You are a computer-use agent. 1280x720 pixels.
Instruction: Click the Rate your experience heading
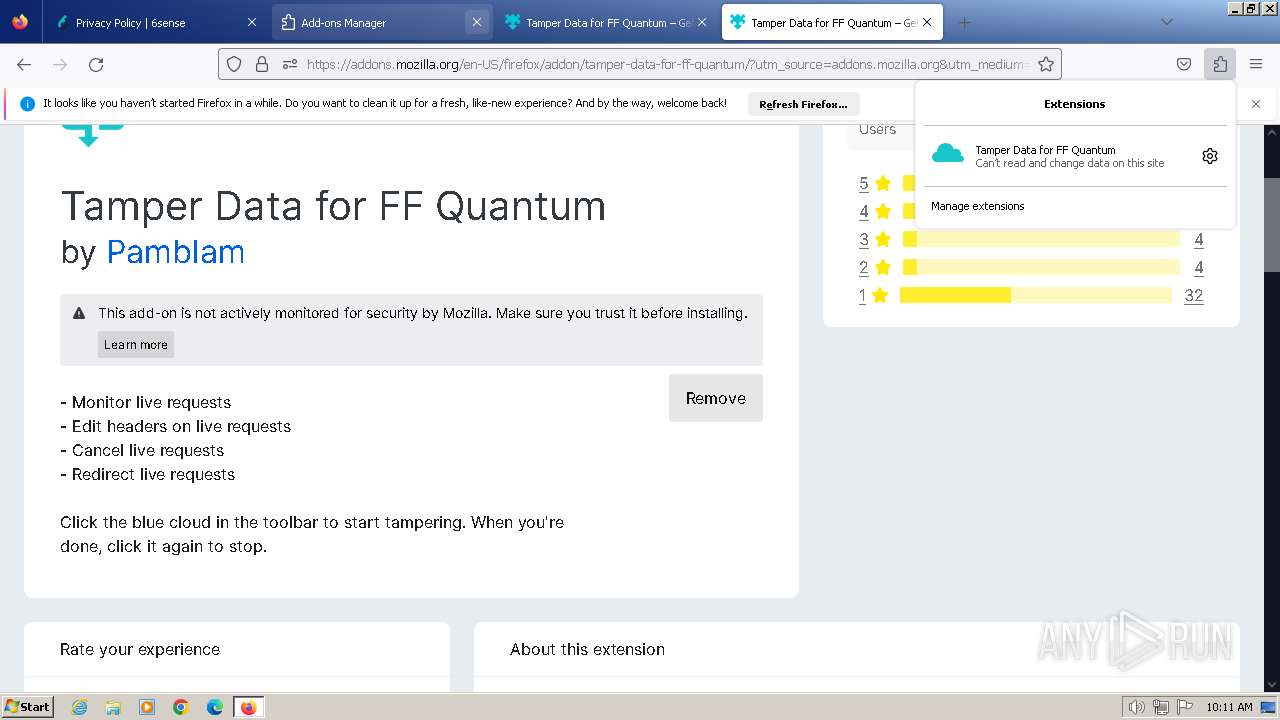(x=140, y=649)
